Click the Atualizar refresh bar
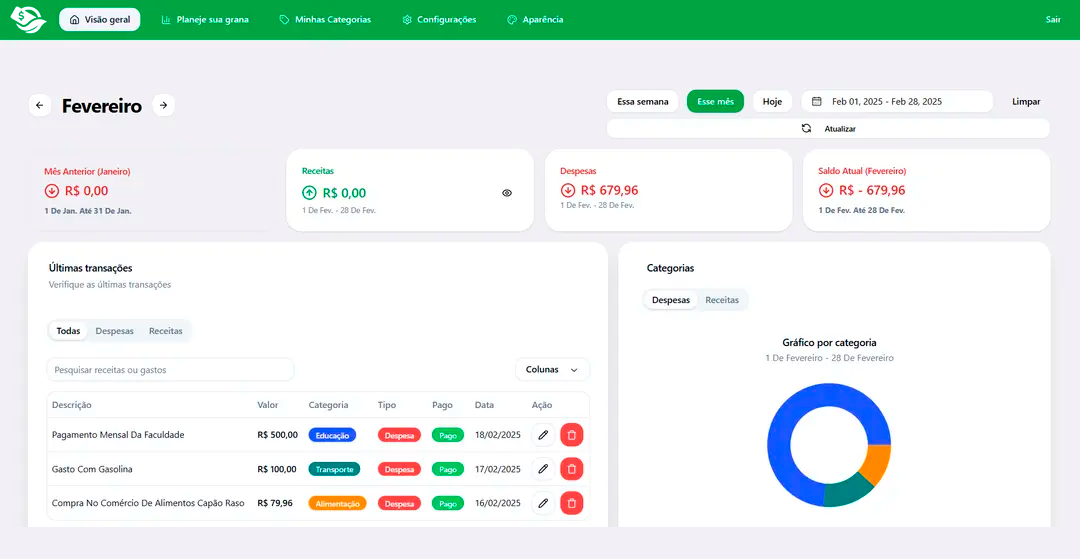 click(x=828, y=129)
